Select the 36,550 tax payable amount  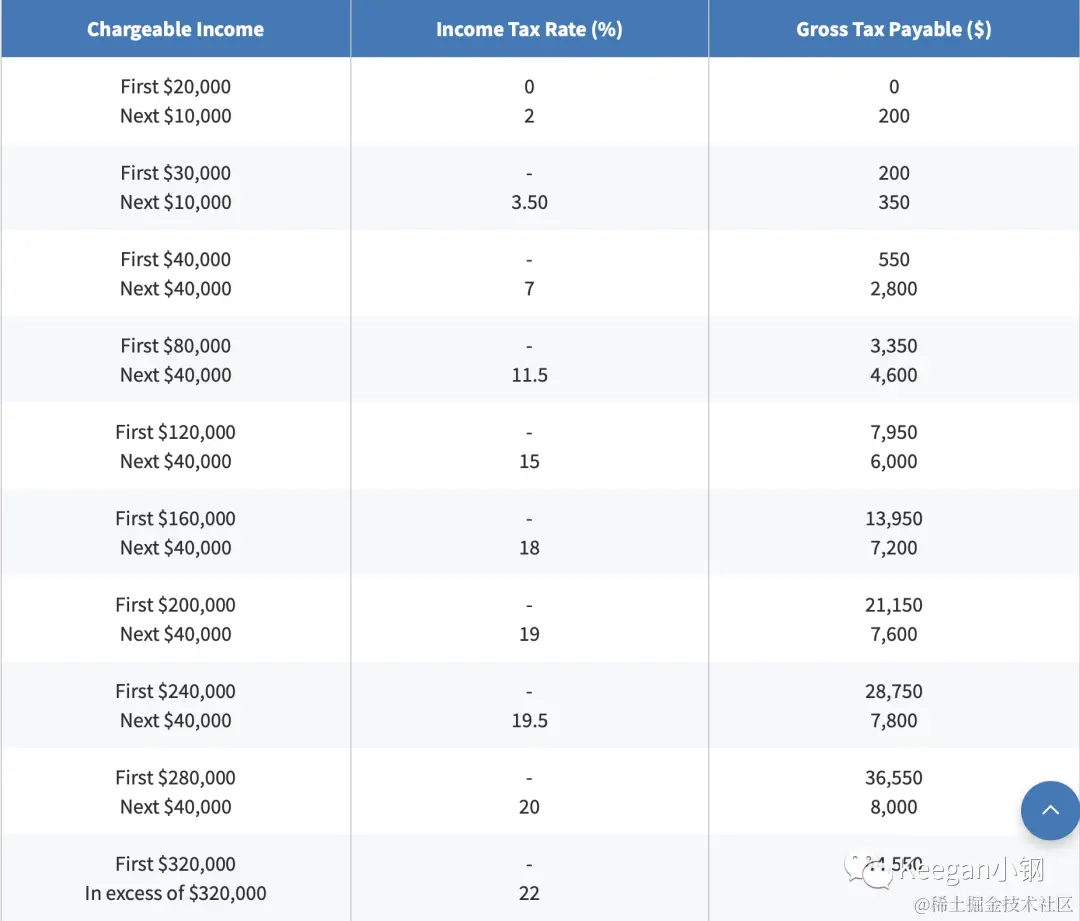point(893,778)
